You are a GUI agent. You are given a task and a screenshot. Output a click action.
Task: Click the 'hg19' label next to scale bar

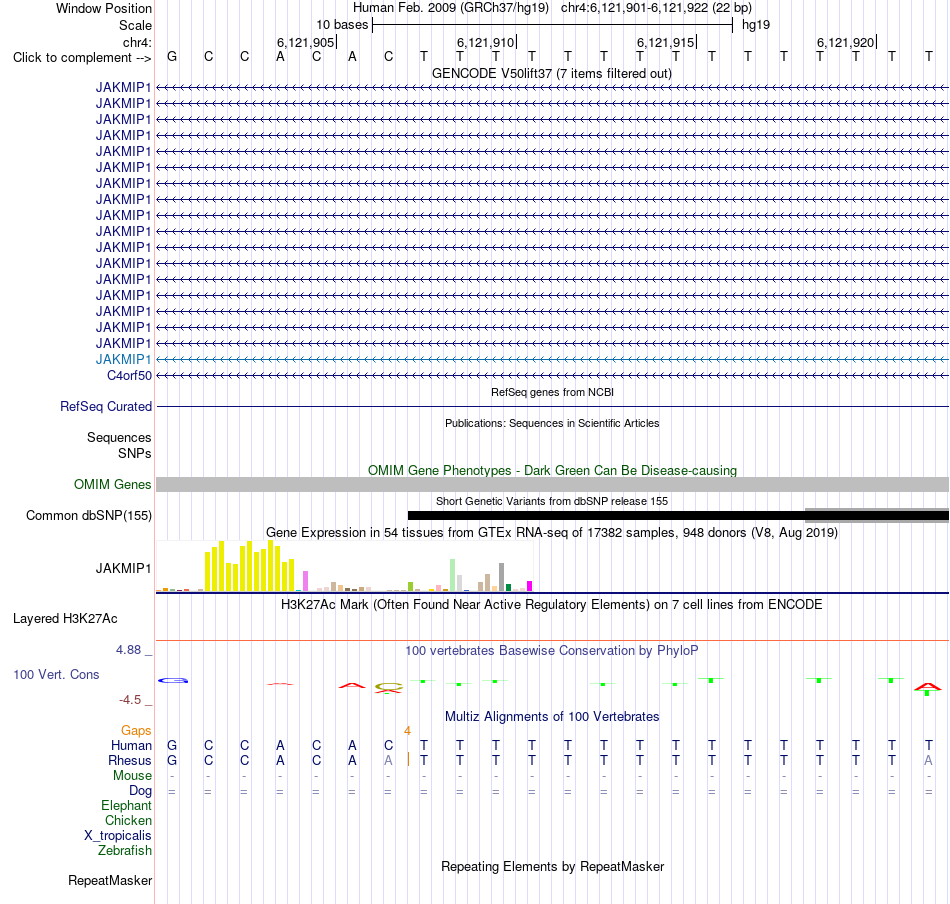point(756,25)
